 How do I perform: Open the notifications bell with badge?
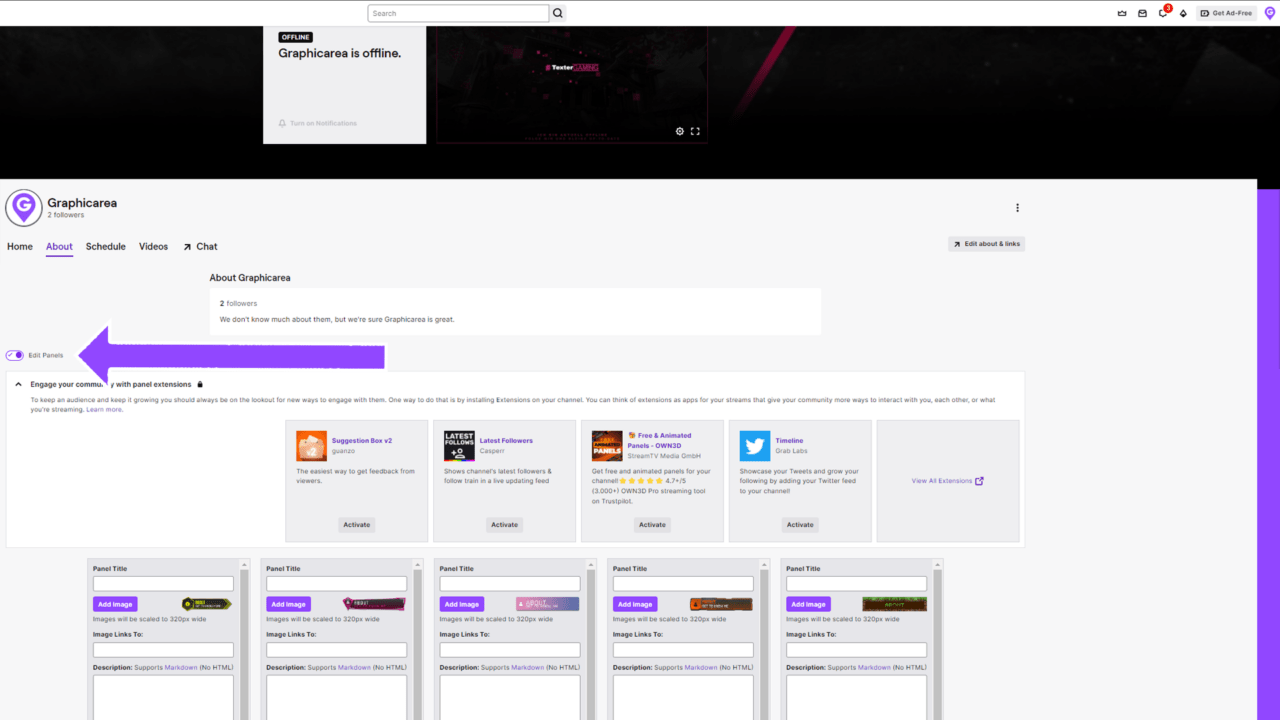click(x=1162, y=13)
